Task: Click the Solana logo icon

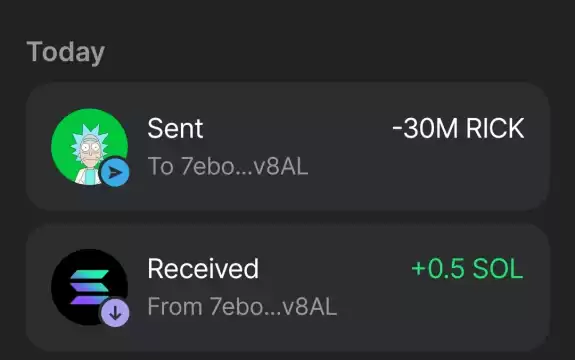Action: [89, 287]
